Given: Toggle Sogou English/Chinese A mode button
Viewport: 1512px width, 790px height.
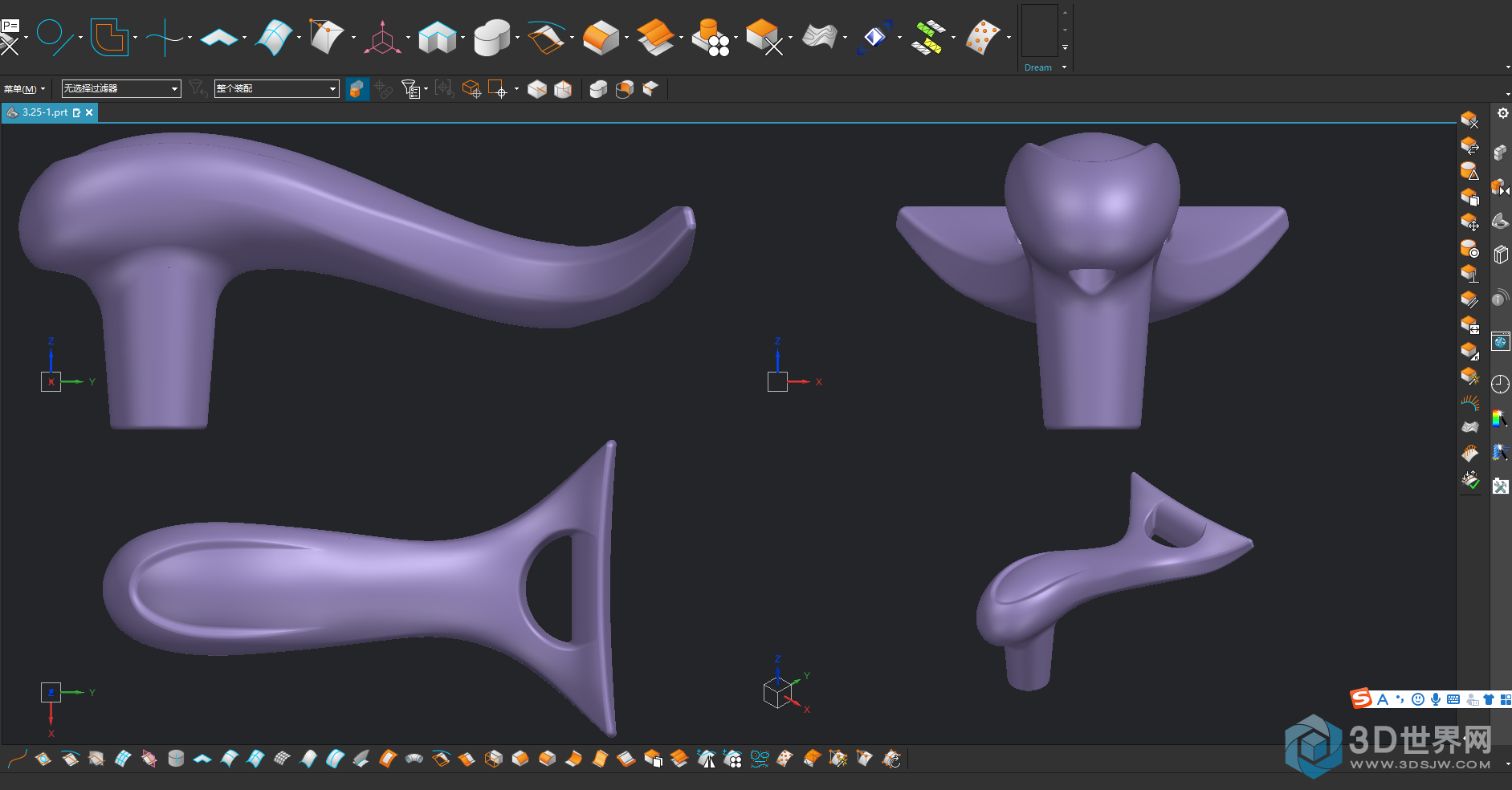Looking at the screenshot, I should [x=1383, y=699].
